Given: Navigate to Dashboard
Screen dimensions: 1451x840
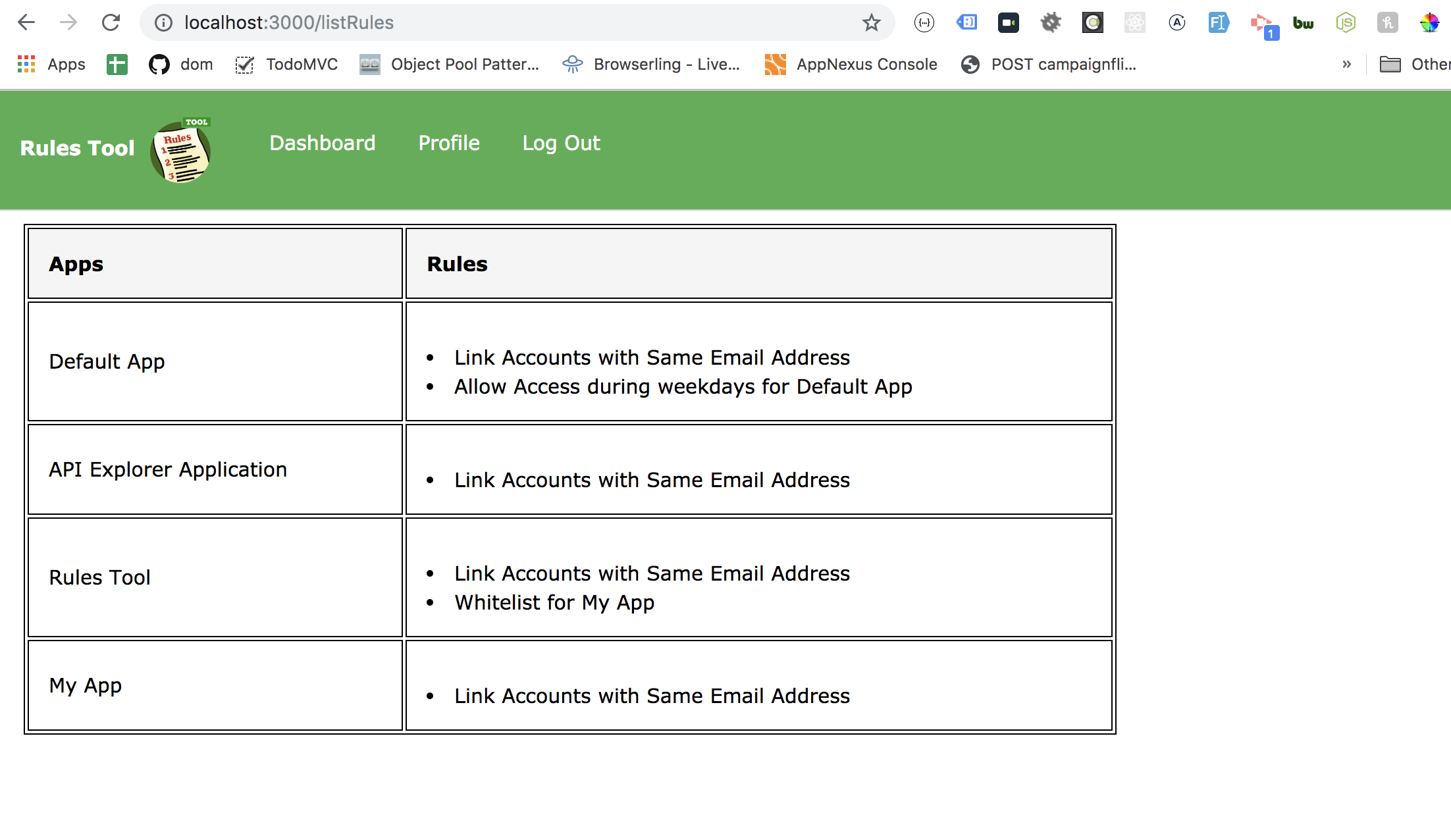Looking at the screenshot, I should click(x=323, y=143).
